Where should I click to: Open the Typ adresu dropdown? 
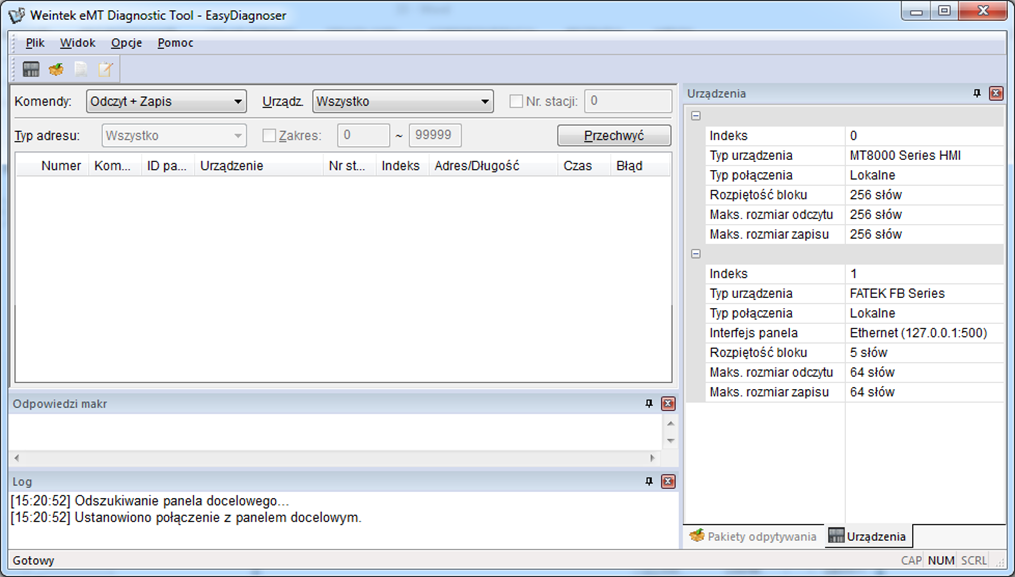(x=174, y=135)
